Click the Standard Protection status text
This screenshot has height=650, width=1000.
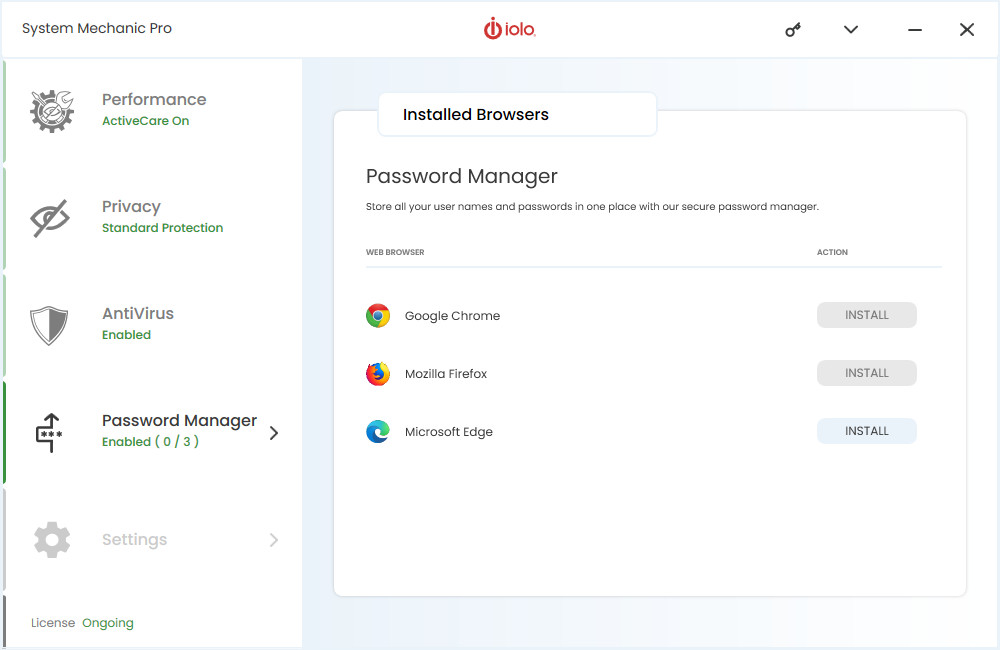163,228
